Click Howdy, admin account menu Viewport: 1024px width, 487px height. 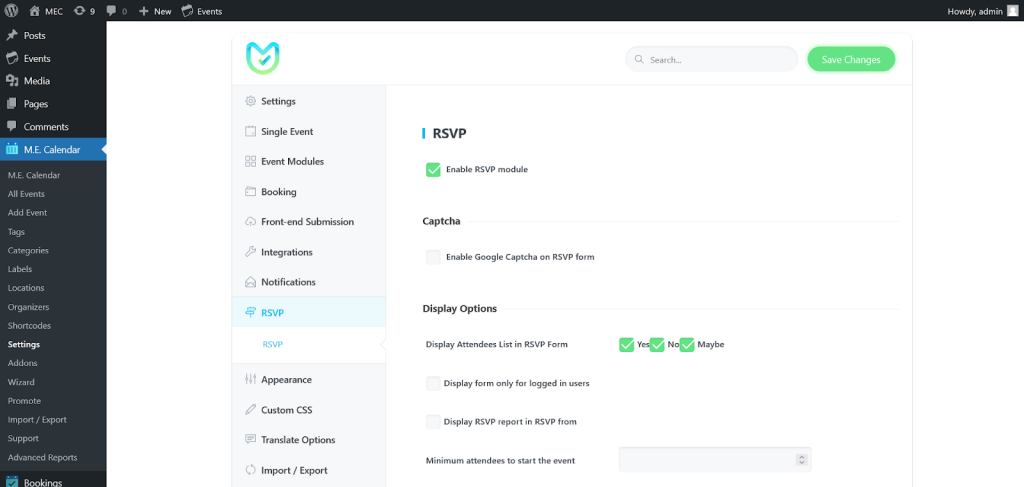pos(983,10)
